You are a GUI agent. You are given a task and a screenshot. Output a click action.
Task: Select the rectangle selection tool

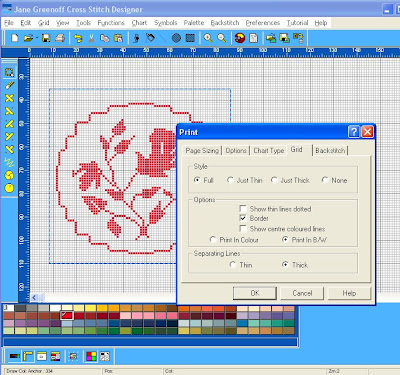[9, 72]
